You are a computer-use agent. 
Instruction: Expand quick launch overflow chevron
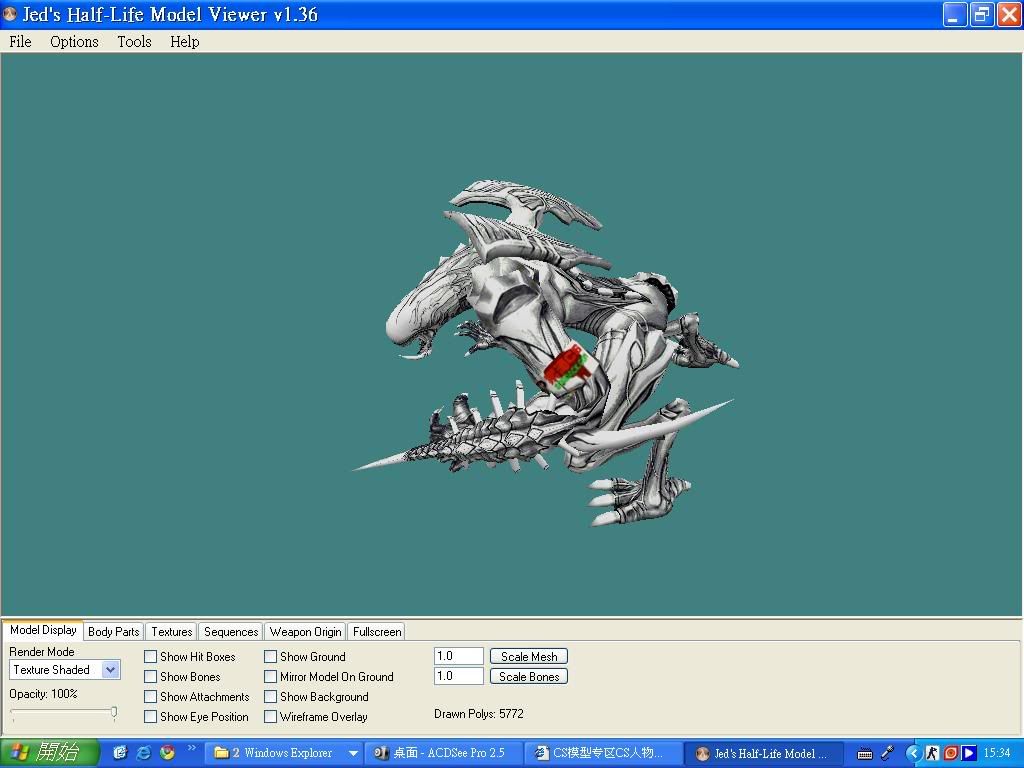[191, 748]
